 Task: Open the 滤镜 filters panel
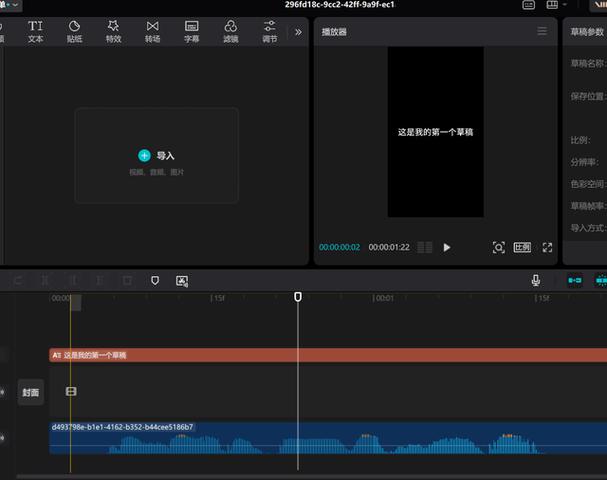[x=231, y=32]
